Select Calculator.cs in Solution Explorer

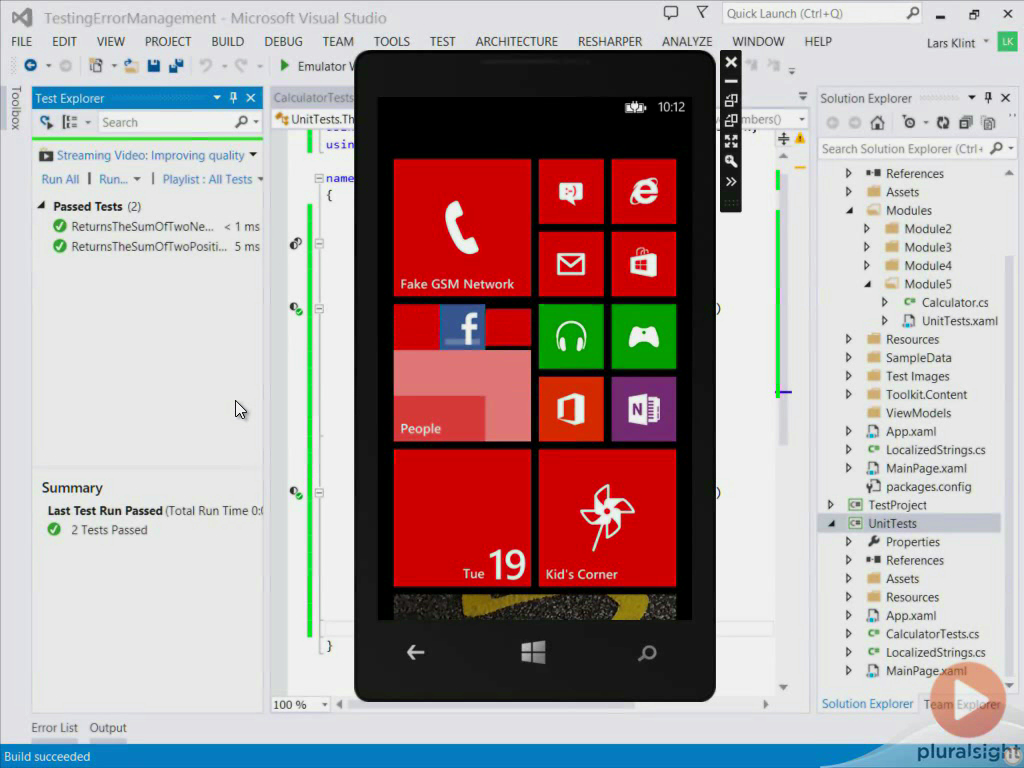coord(955,302)
